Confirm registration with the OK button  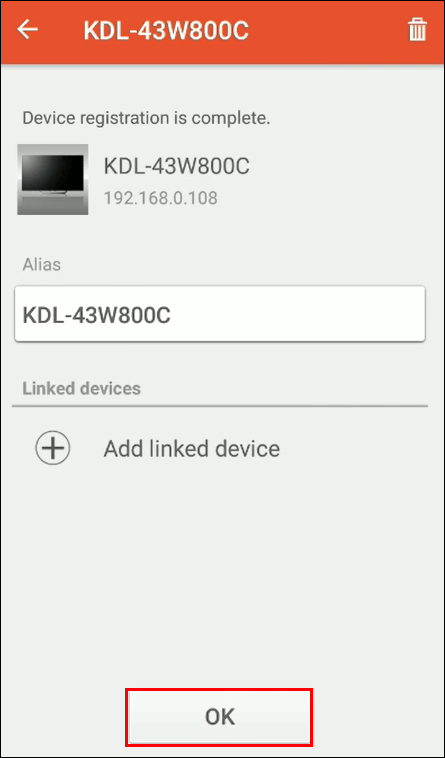[220, 716]
